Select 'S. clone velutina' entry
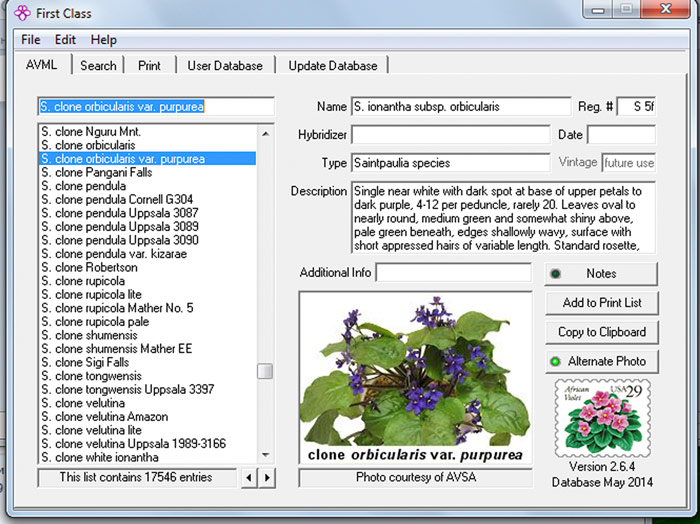This screenshot has height=524, width=700. pos(147,403)
